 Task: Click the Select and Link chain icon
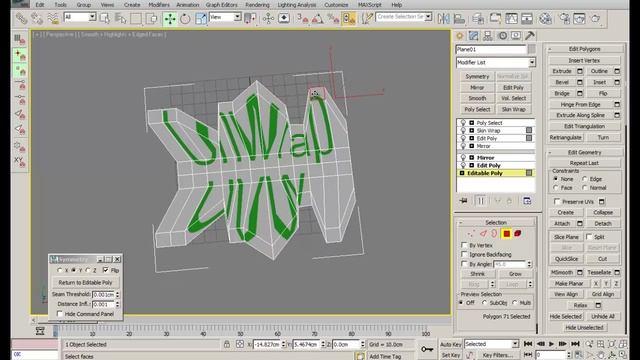tap(21, 18)
